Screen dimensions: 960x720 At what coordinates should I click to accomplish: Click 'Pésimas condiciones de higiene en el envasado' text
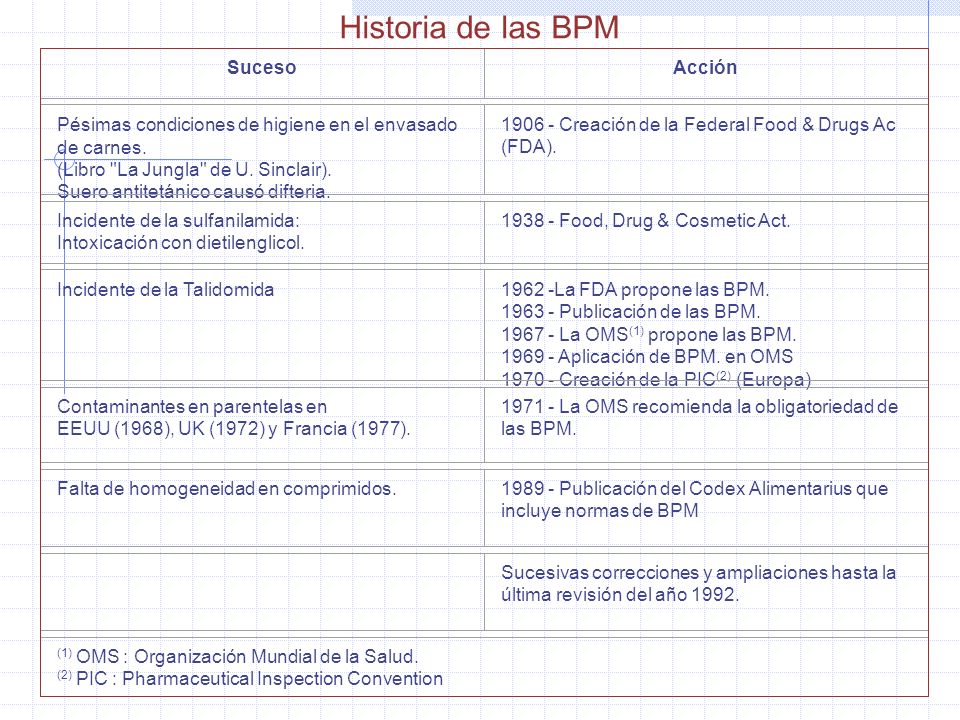point(257,125)
